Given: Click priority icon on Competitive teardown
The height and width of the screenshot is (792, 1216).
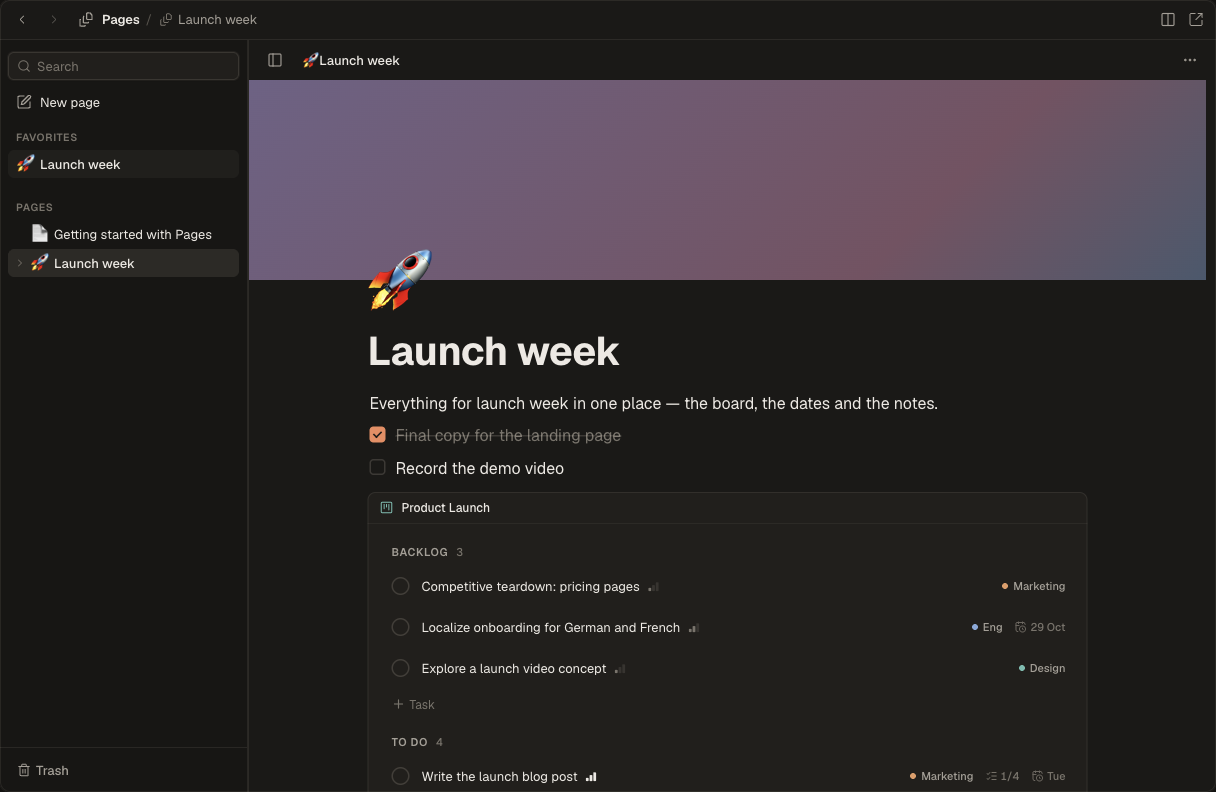Looking at the screenshot, I should [654, 587].
